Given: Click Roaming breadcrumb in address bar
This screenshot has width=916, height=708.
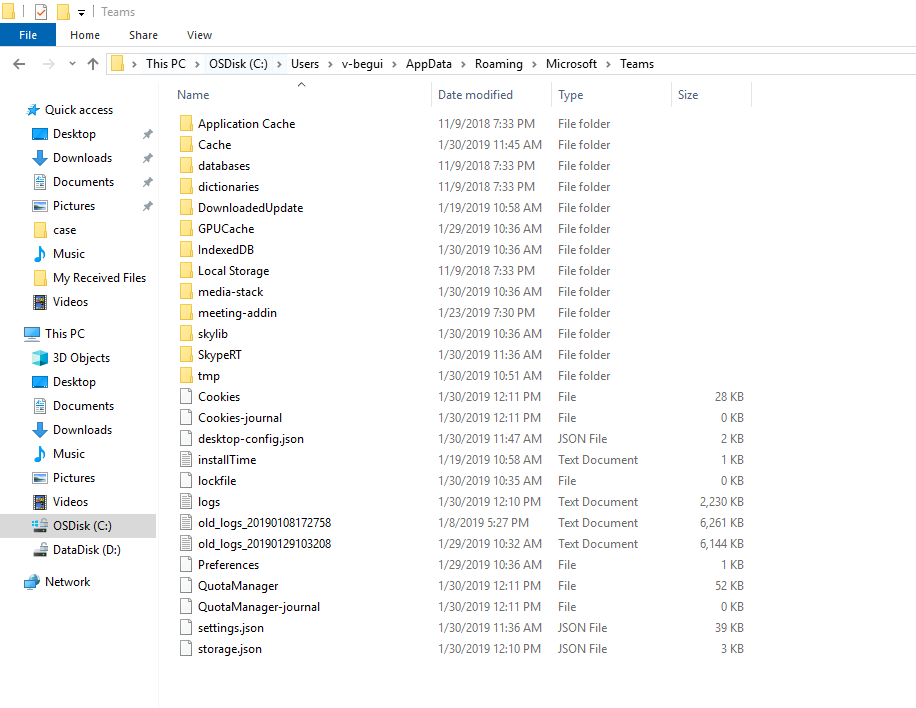Looking at the screenshot, I should 499,64.
